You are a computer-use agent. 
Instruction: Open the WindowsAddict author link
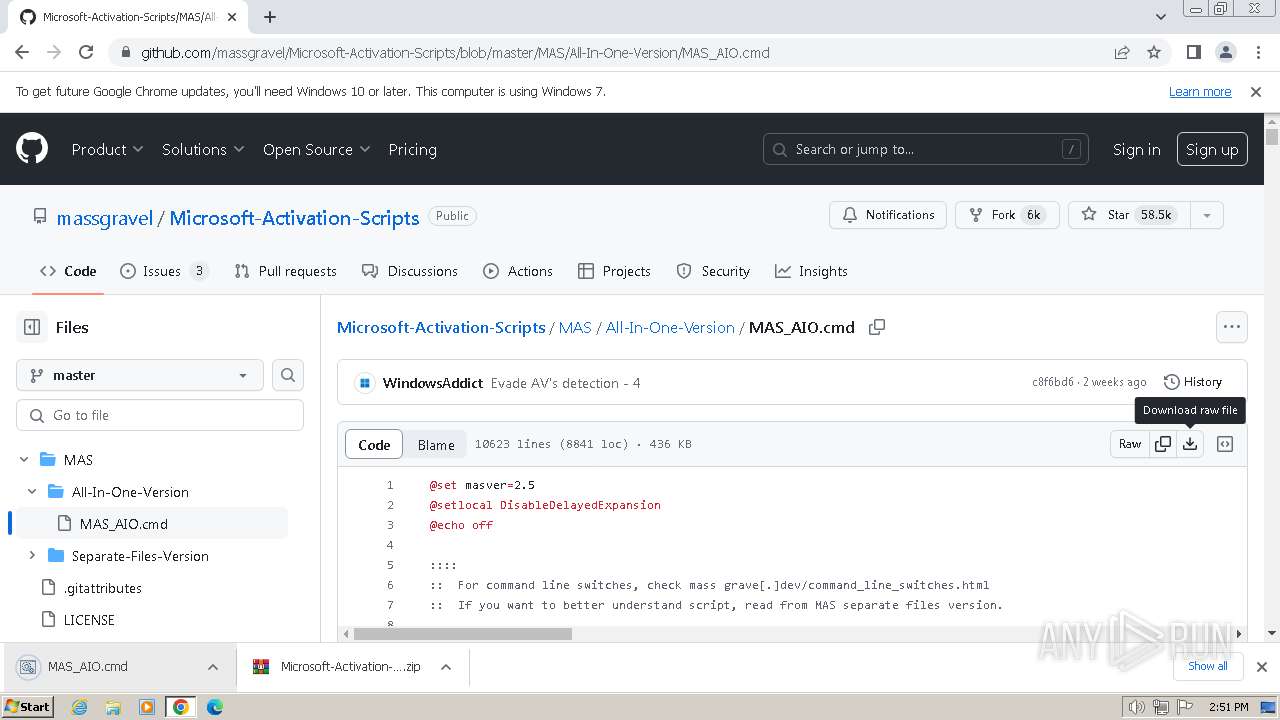tap(433, 383)
